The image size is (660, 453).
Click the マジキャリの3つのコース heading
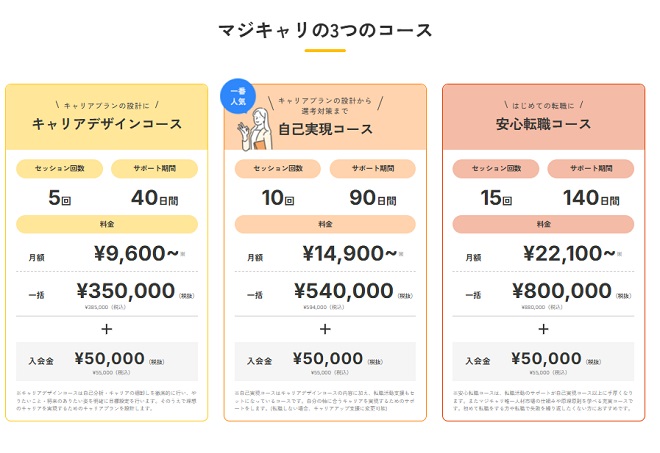324,29
